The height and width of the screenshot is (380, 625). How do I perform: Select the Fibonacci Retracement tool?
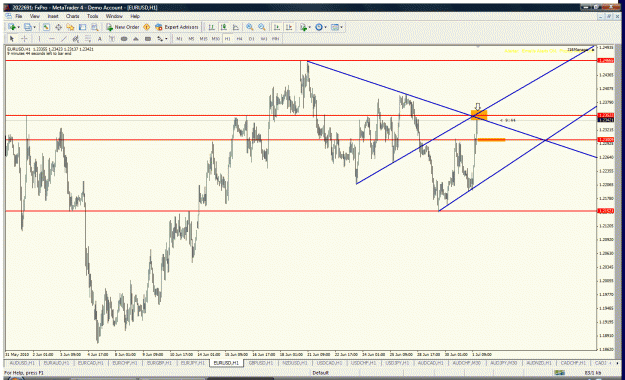click(x=88, y=39)
